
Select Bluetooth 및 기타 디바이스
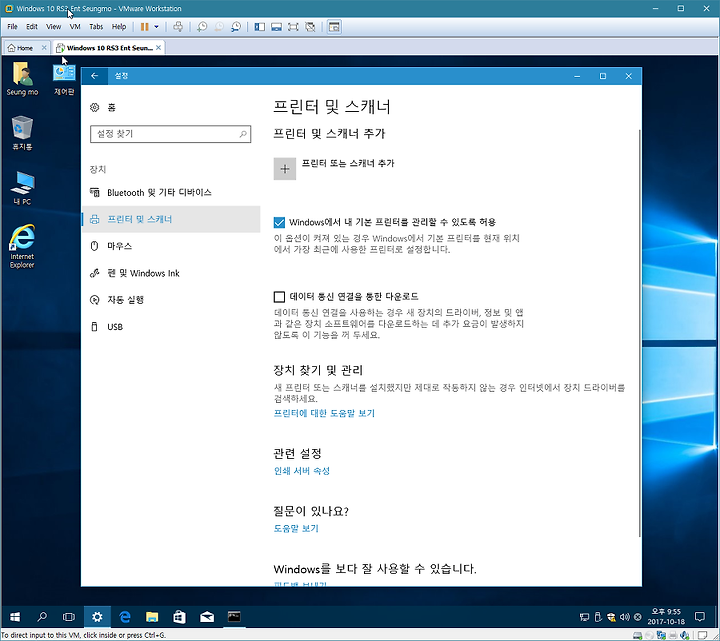point(171,192)
